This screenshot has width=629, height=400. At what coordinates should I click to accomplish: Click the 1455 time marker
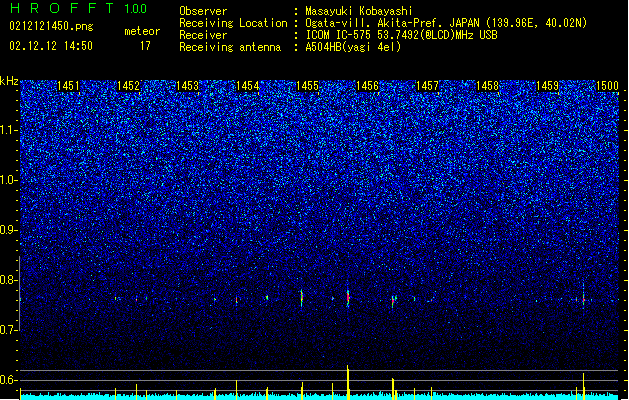click(x=307, y=86)
